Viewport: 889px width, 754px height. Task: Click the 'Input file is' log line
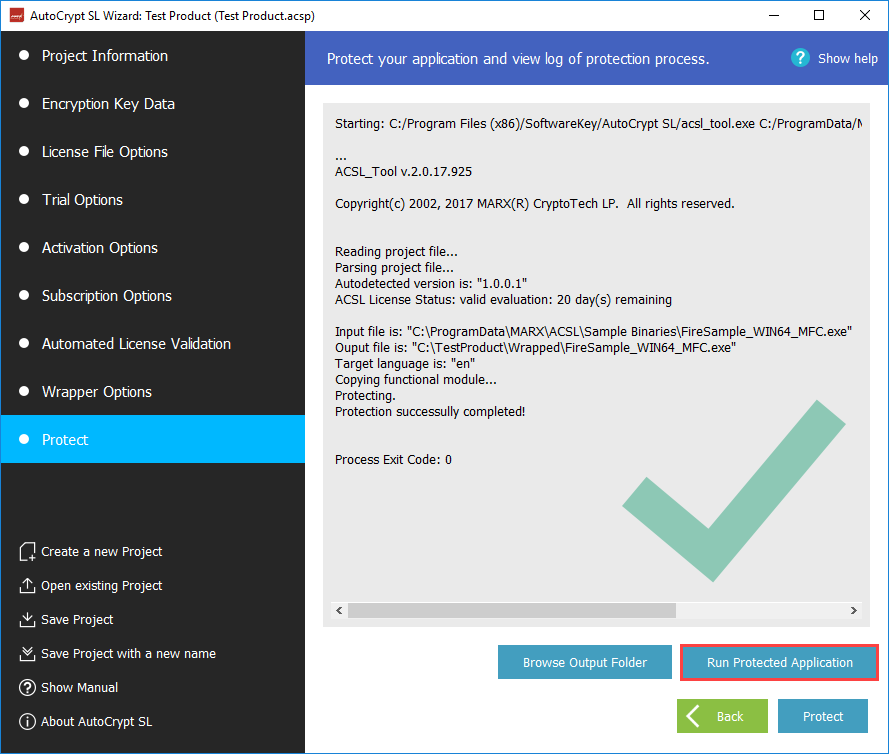click(x=593, y=332)
